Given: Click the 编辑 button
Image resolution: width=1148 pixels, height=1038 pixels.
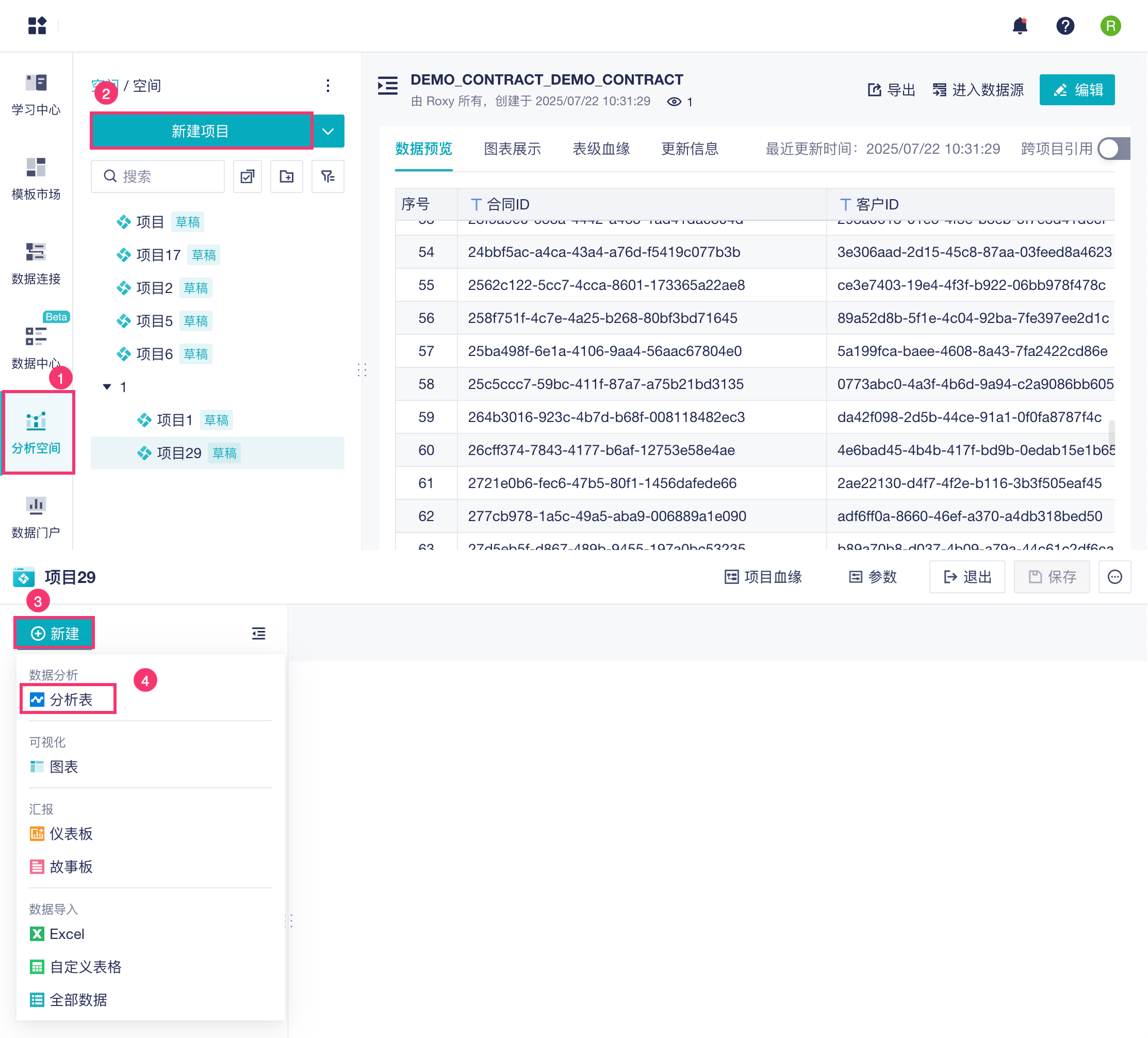Looking at the screenshot, I should (x=1076, y=90).
